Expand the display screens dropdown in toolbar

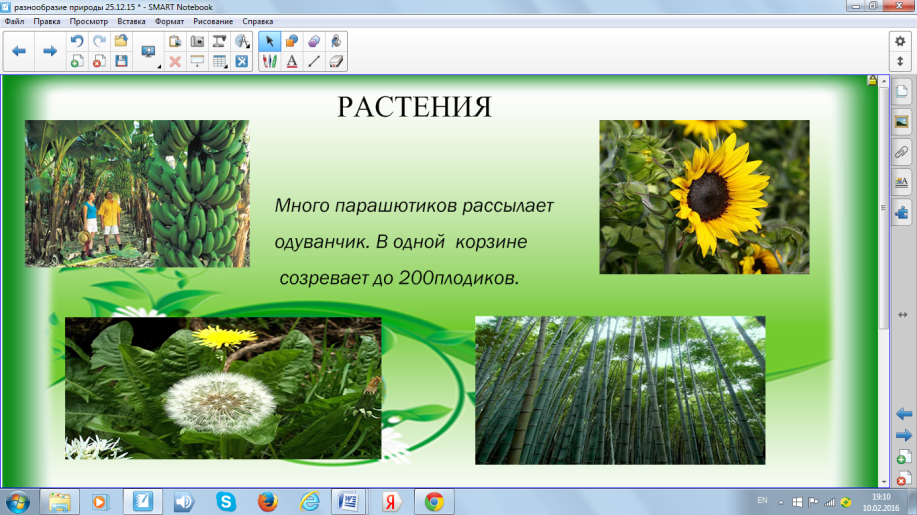[x=150, y=51]
